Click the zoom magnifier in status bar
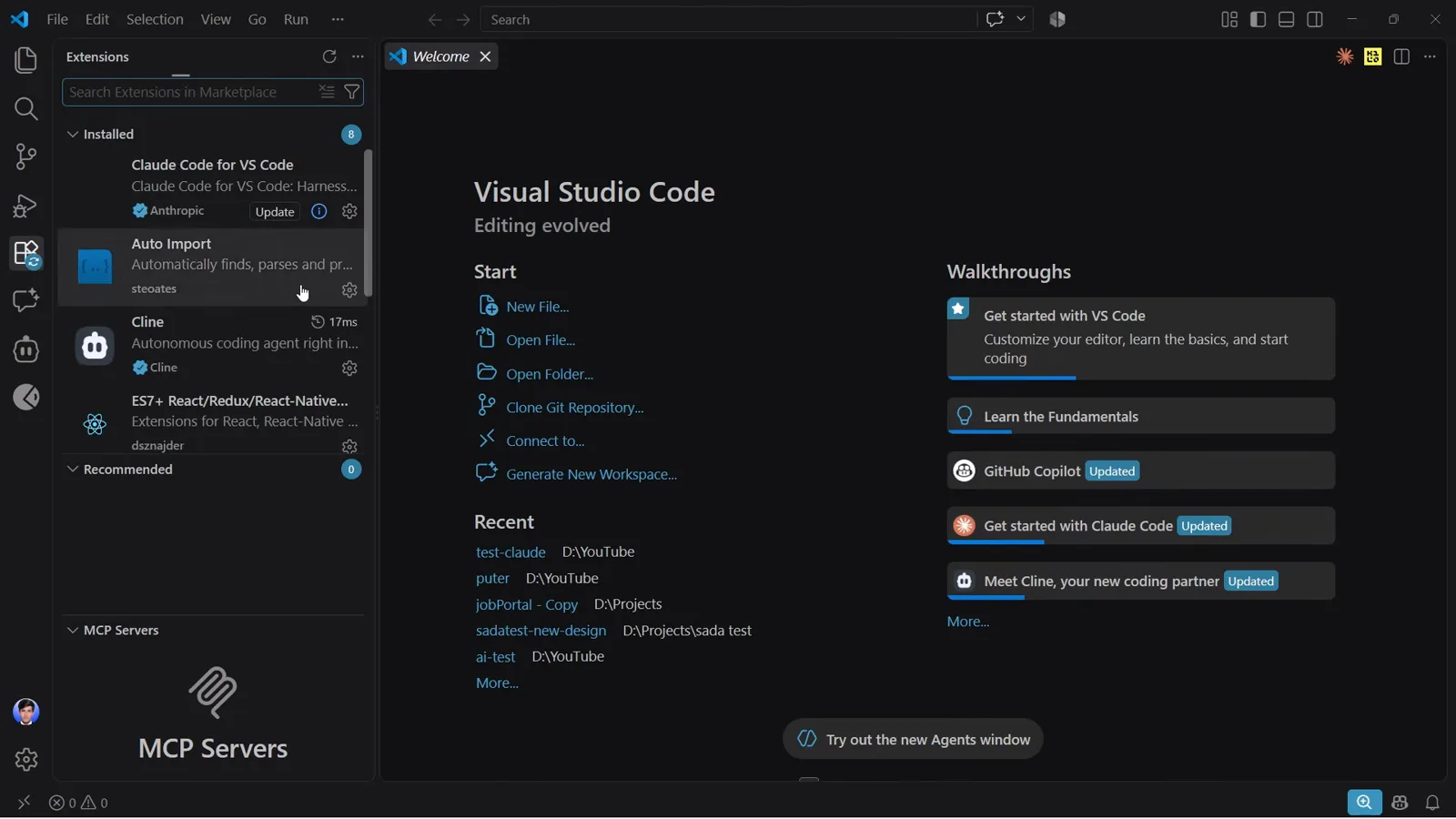The image size is (1456, 819). click(1364, 804)
